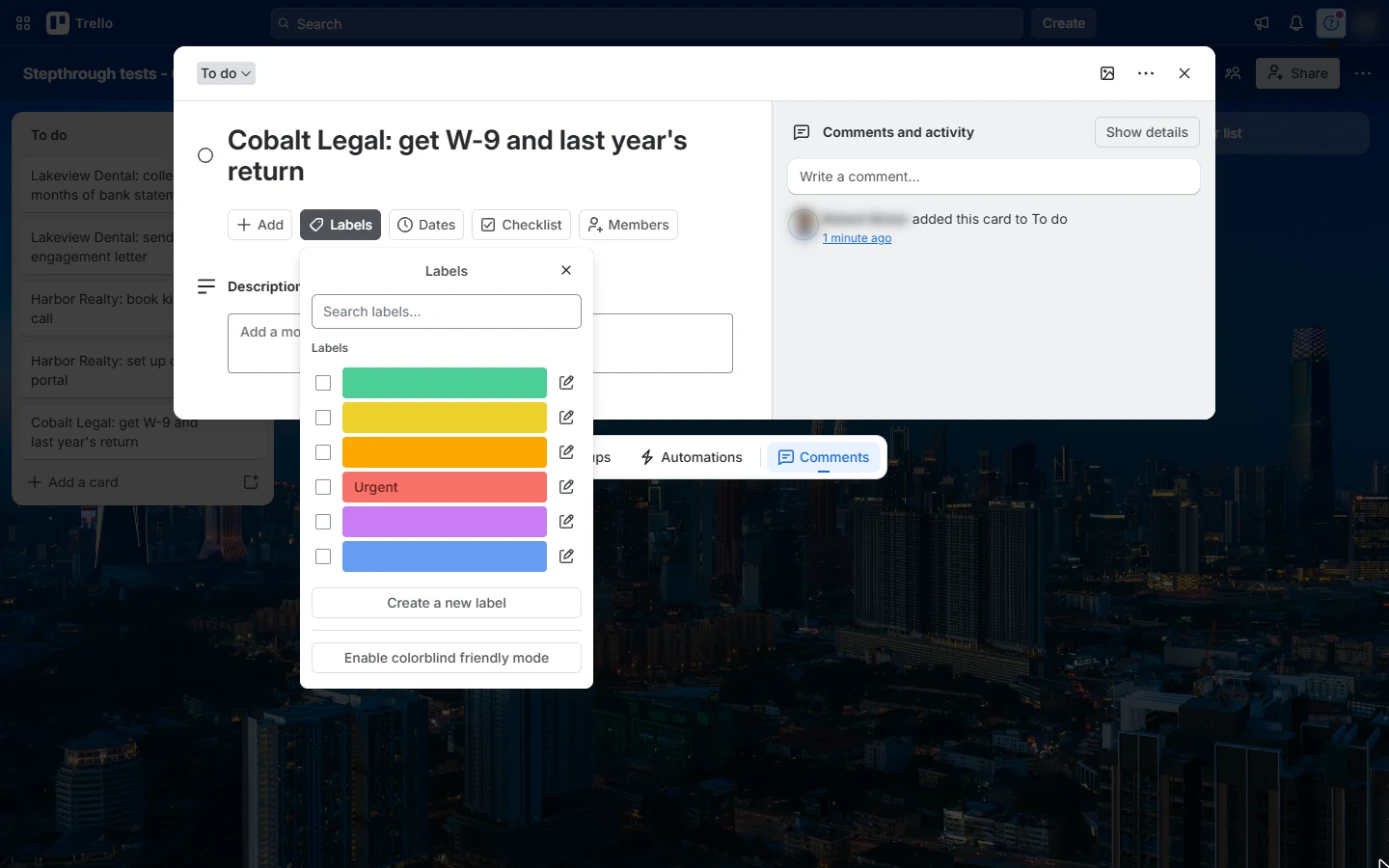Close the Labels popover

566,270
